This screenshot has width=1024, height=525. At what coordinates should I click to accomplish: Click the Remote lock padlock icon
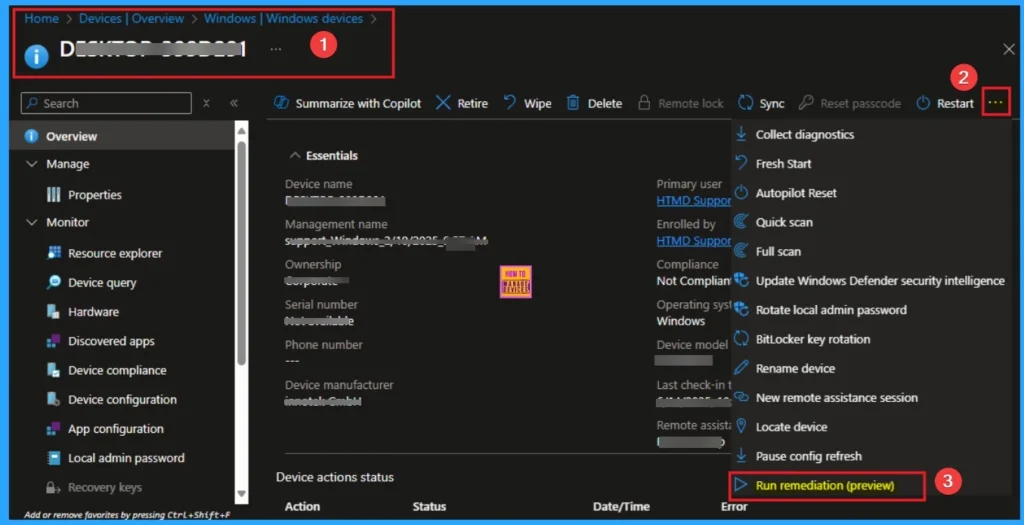(644, 103)
